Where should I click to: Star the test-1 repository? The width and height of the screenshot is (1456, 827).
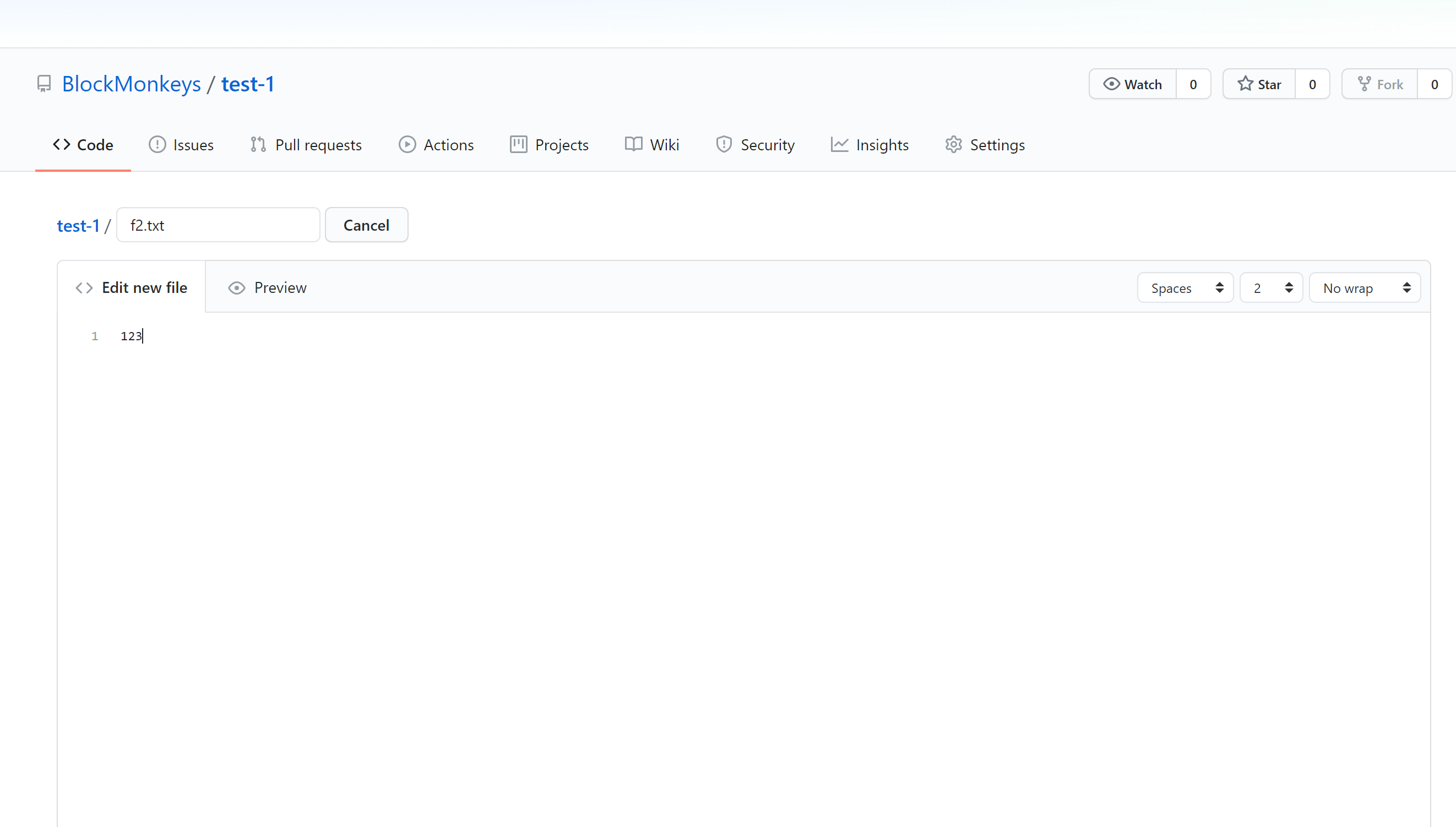pos(1259,84)
